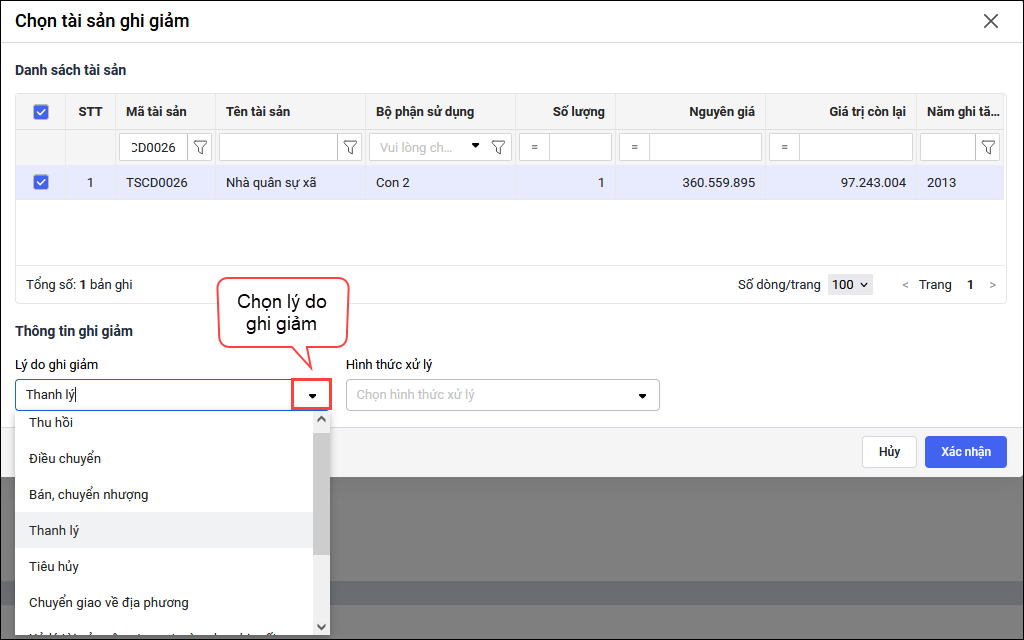The image size is (1024, 640).
Task: Click the Tên tài sản filter input field
Action: click(x=279, y=148)
